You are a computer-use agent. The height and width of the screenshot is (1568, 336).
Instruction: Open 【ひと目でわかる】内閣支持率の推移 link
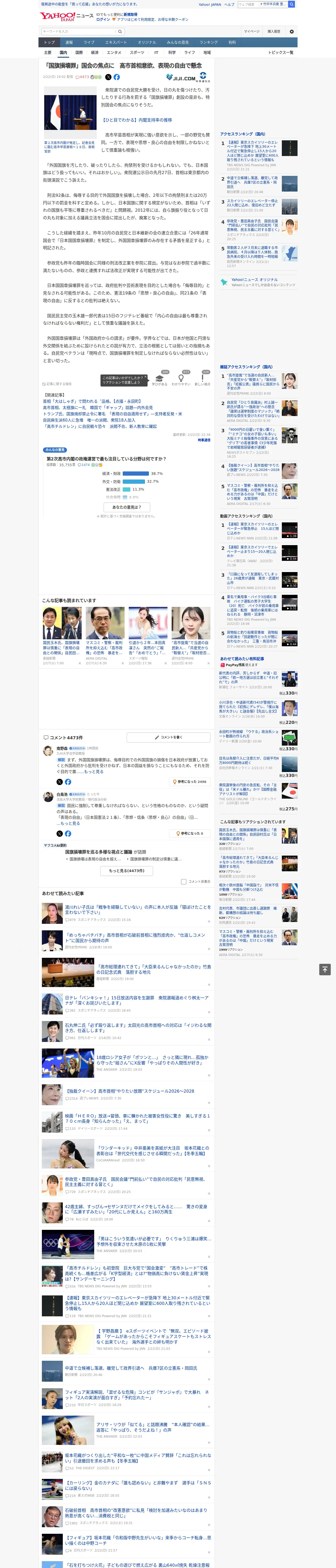tap(137, 120)
